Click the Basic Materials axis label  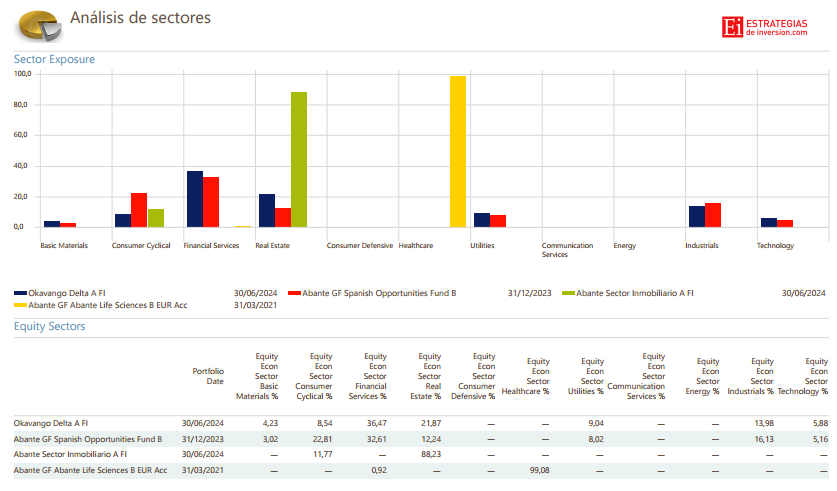click(x=64, y=246)
